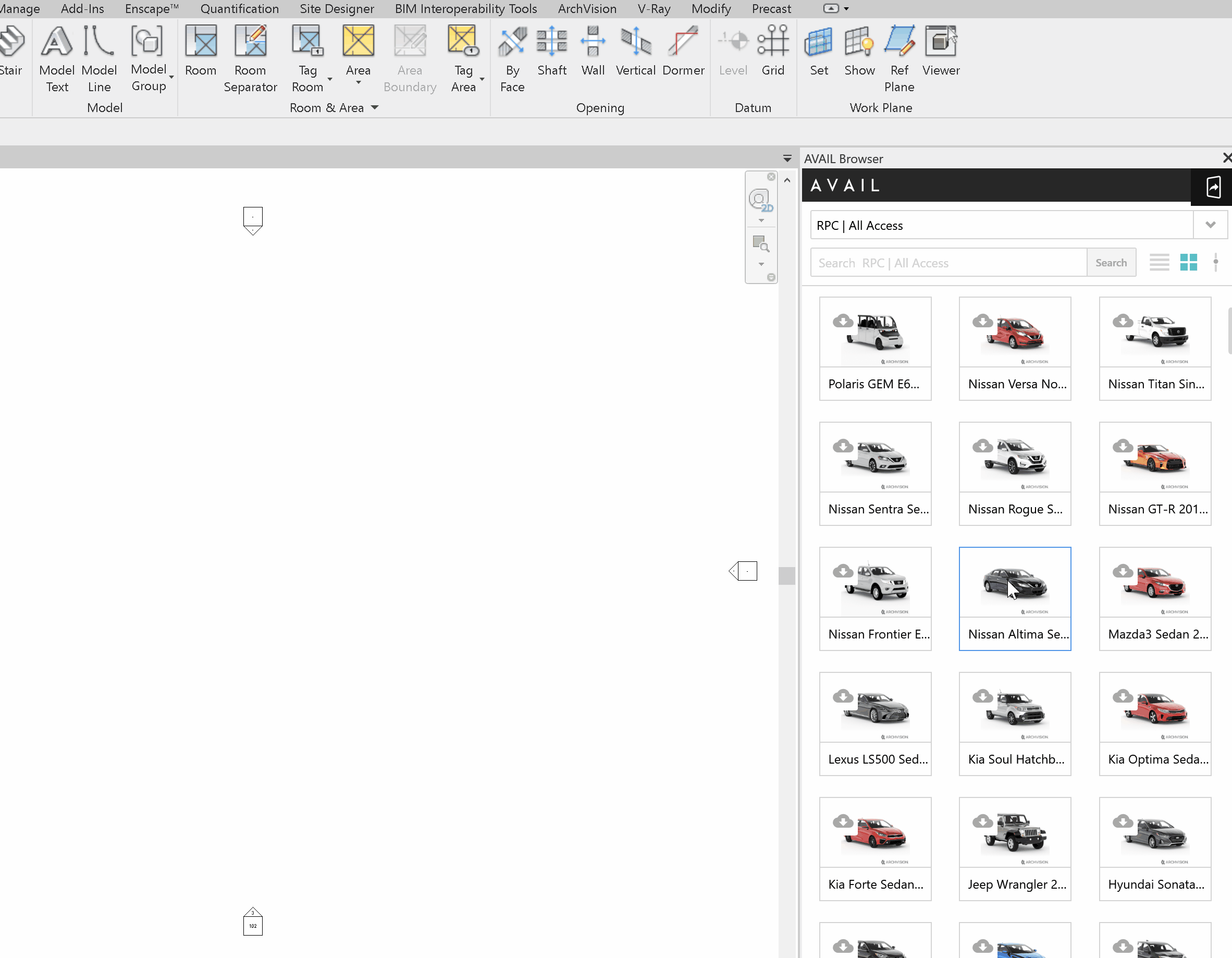Select the Nissan Altima Sedan thumbnail
Screen dimensions: 1232x958
tap(1015, 582)
